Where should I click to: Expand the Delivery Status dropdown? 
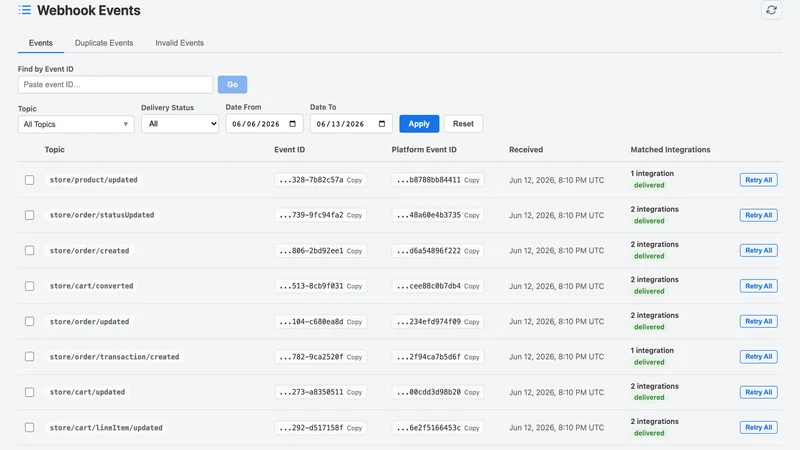tap(180, 124)
